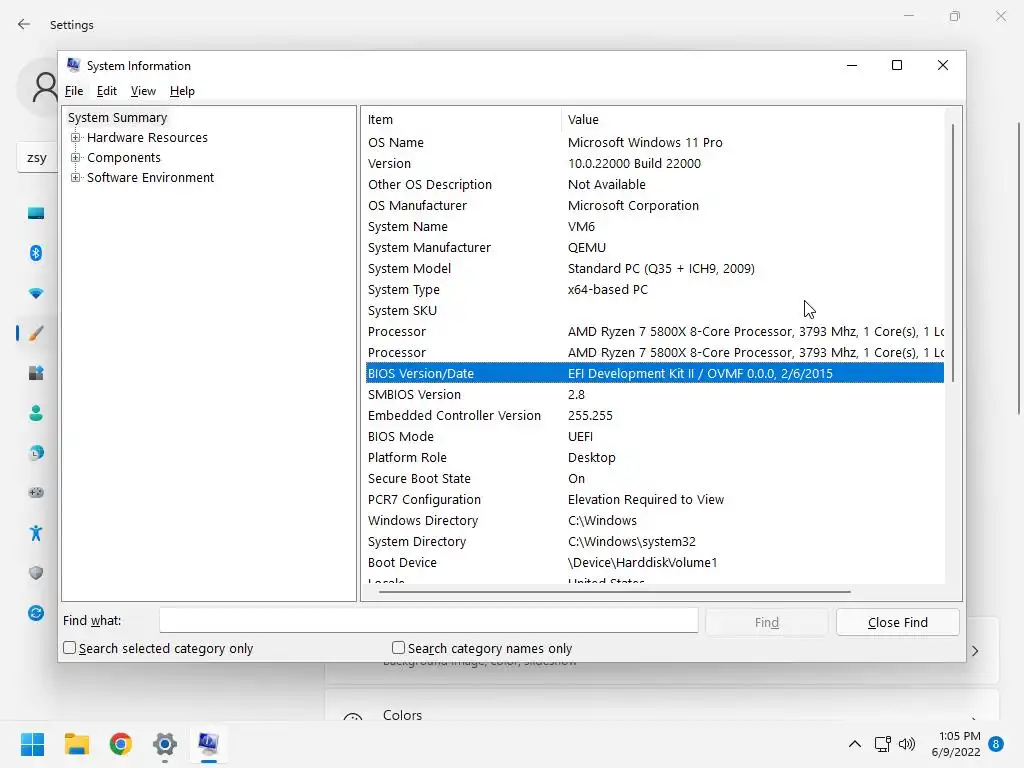
Task: Open the Help menu
Action: (182, 91)
